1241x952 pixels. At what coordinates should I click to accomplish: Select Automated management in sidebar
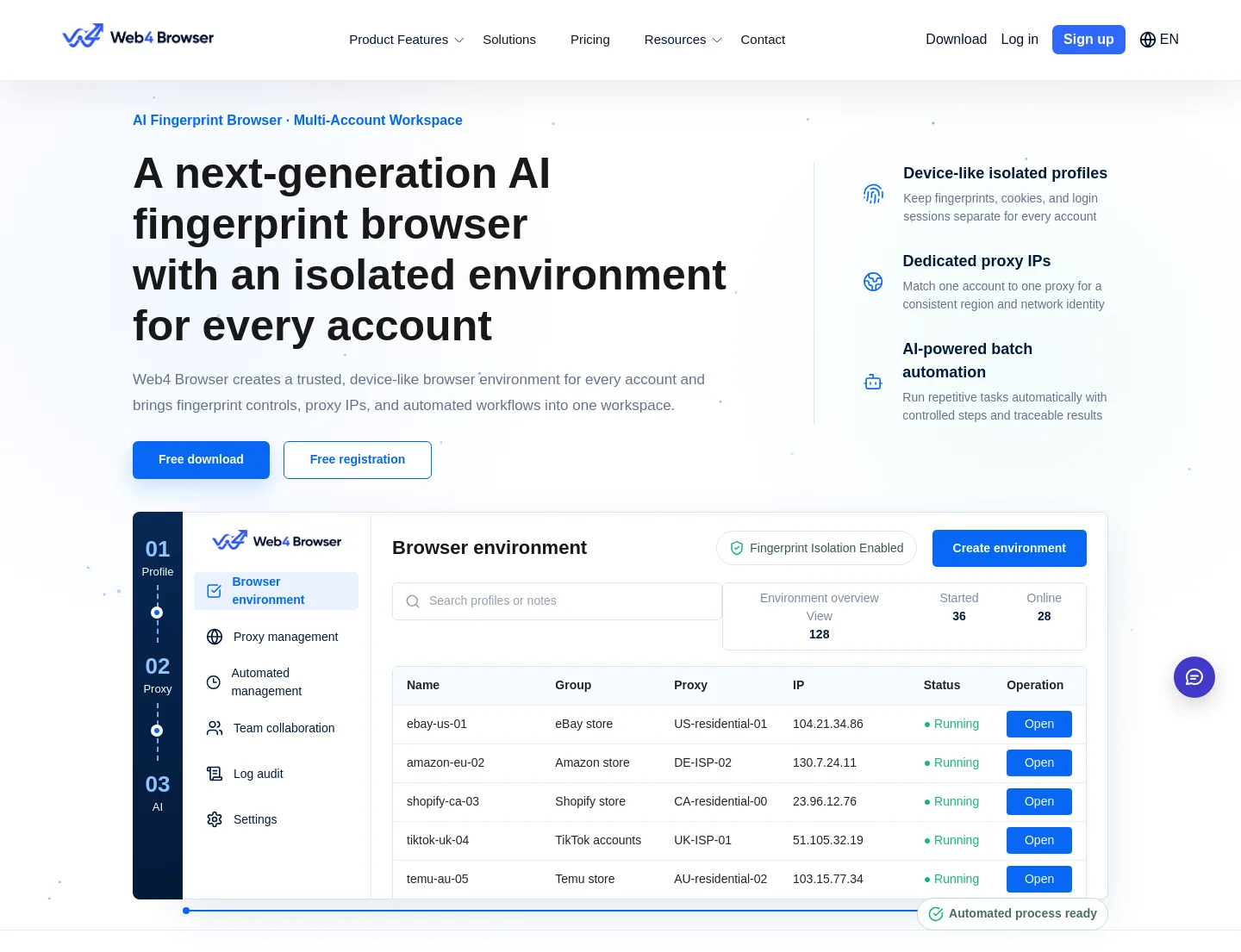point(276,682)
